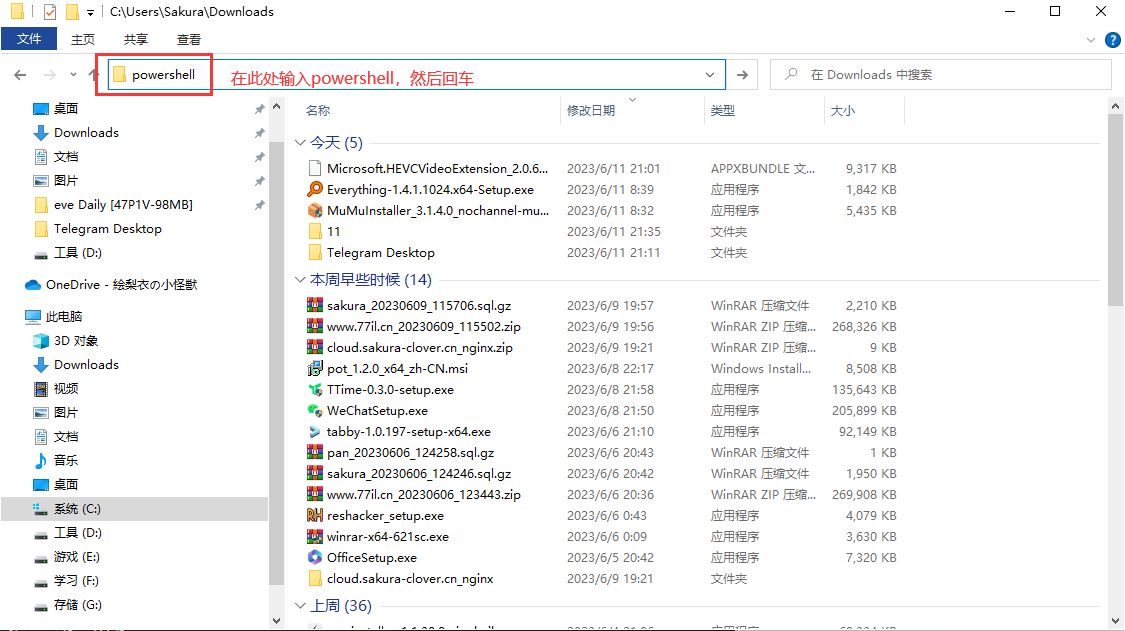1125x631 pixels.
Task: Select the MuMuInstaller file icon
Action: [x=315, y=210]
